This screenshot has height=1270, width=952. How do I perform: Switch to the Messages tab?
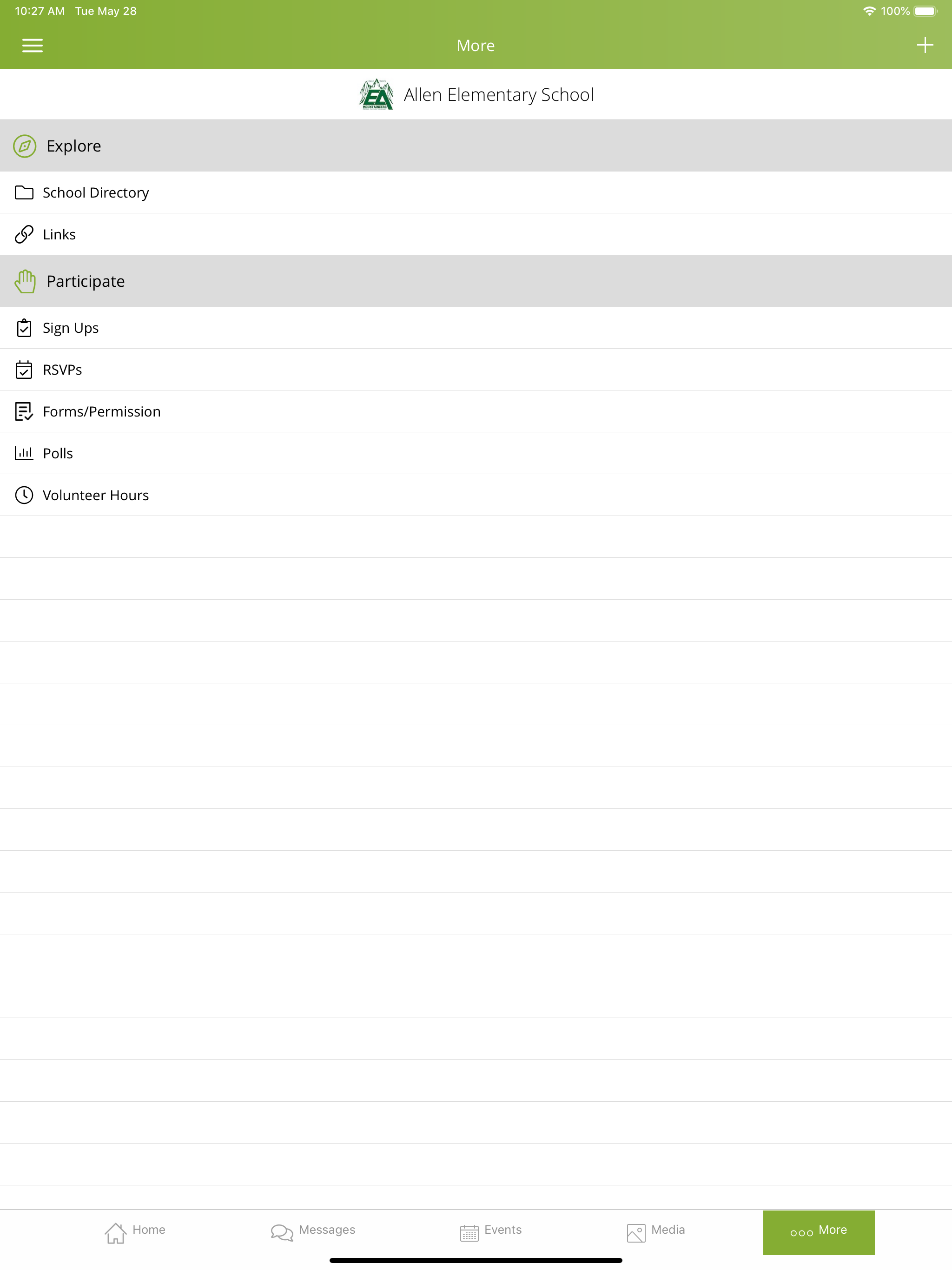tap(313, 1232)
